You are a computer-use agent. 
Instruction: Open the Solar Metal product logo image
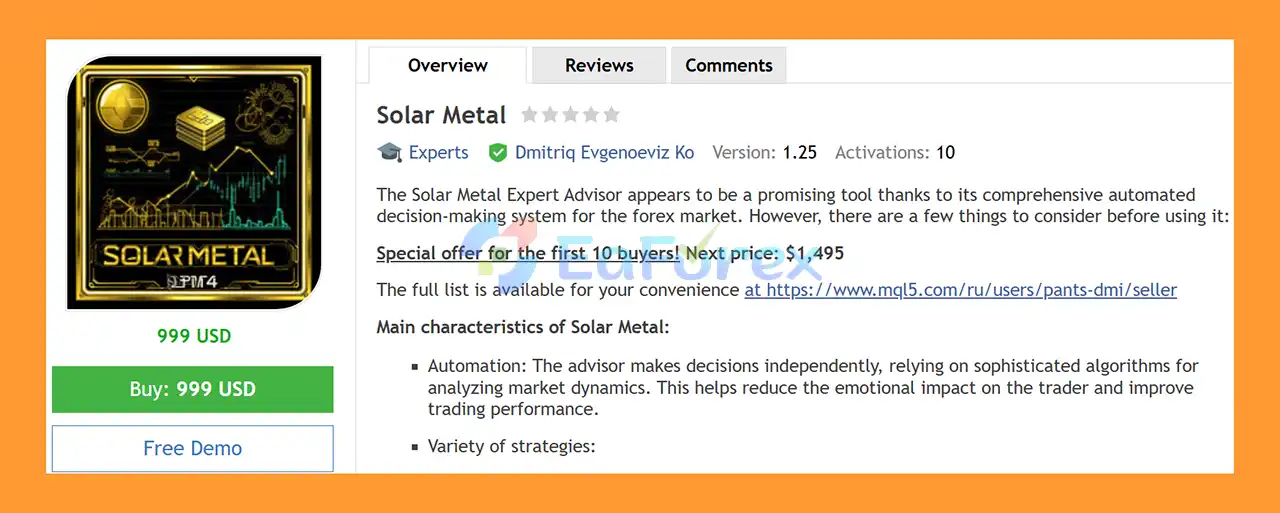194,183
